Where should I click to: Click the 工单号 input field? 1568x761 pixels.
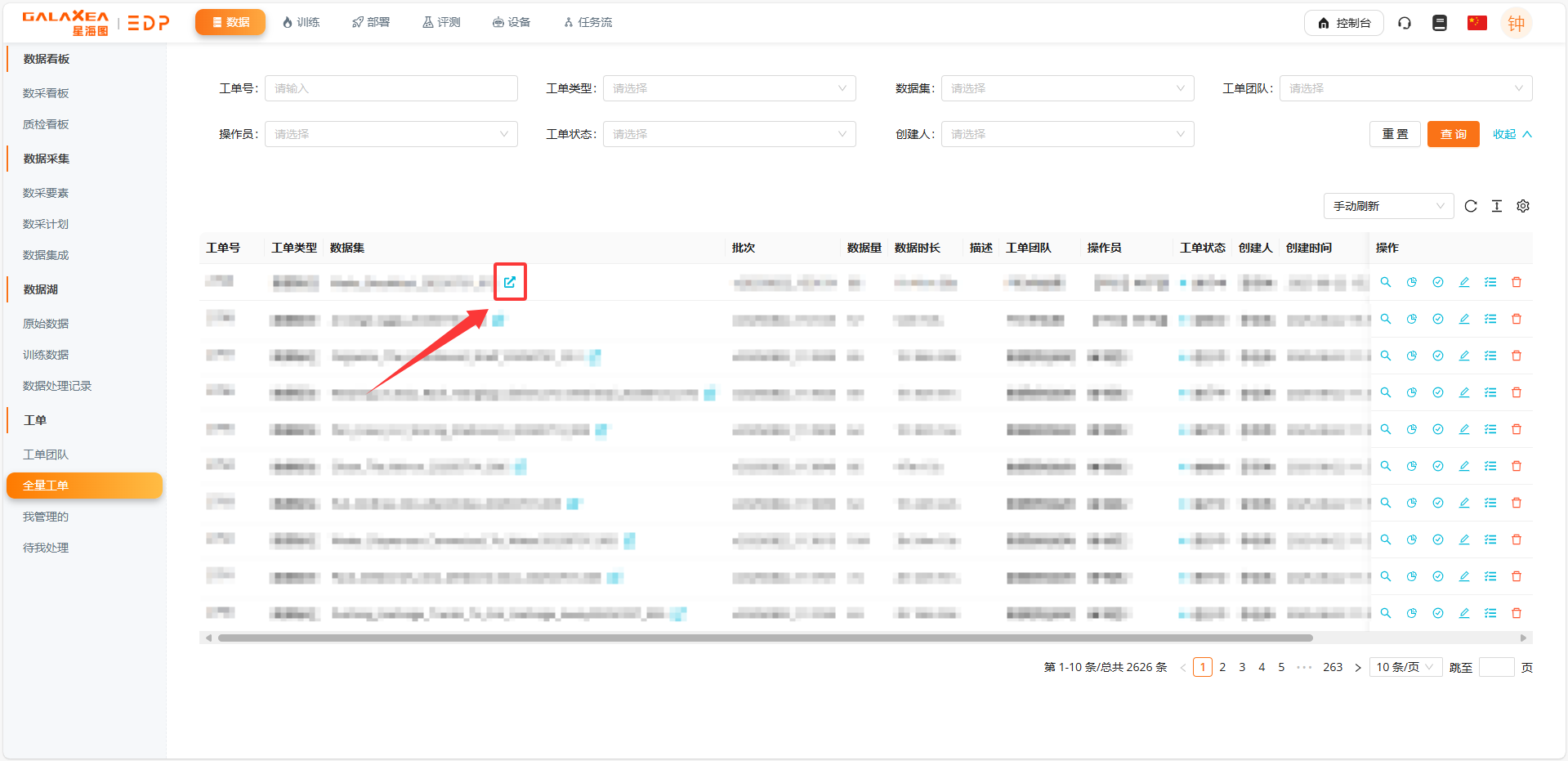point(391,88)
